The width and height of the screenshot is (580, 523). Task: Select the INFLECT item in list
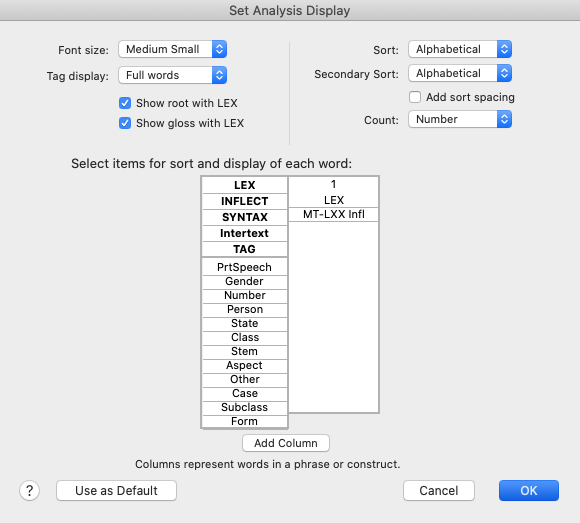245,201
